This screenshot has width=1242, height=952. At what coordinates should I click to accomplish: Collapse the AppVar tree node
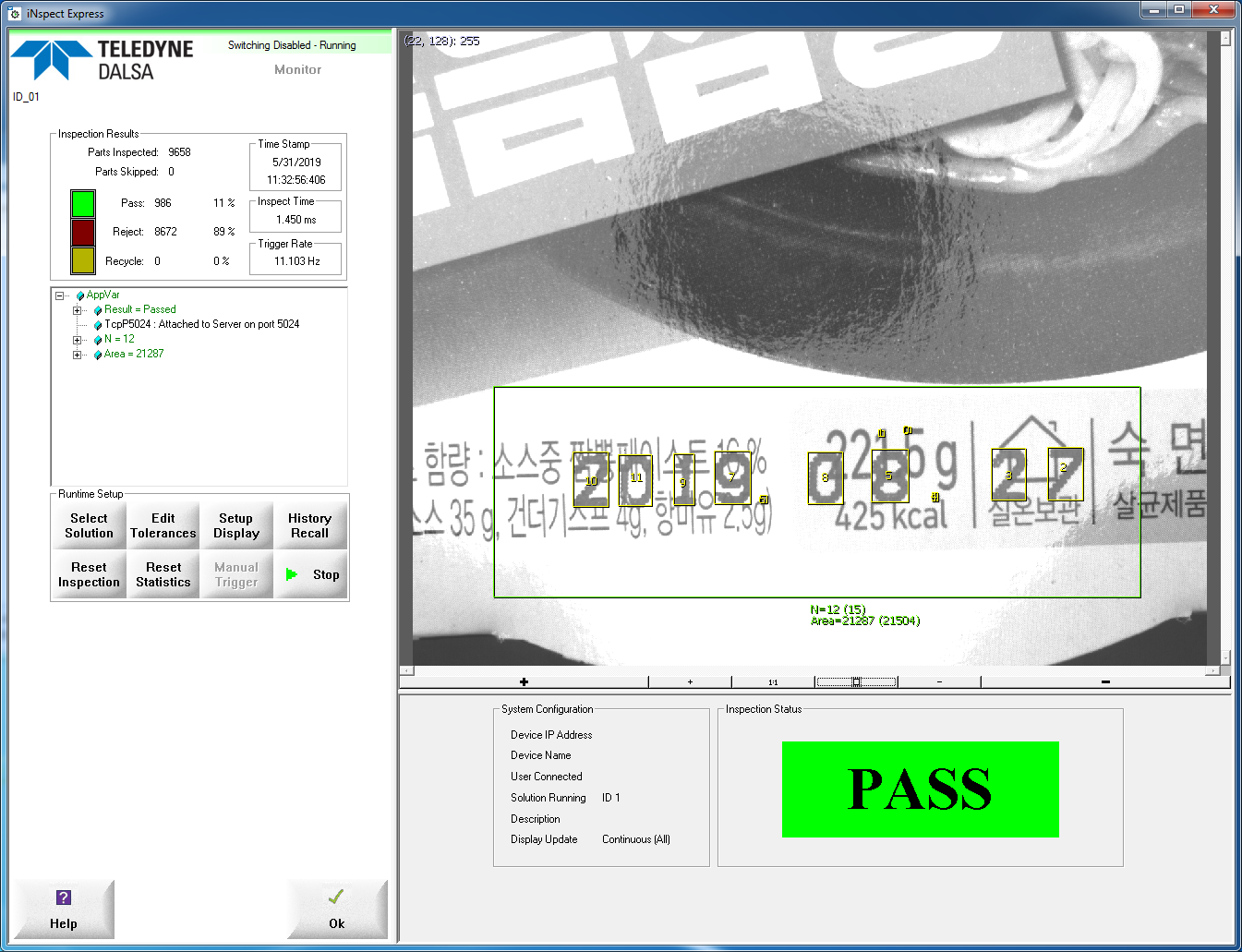coord(60,295)
